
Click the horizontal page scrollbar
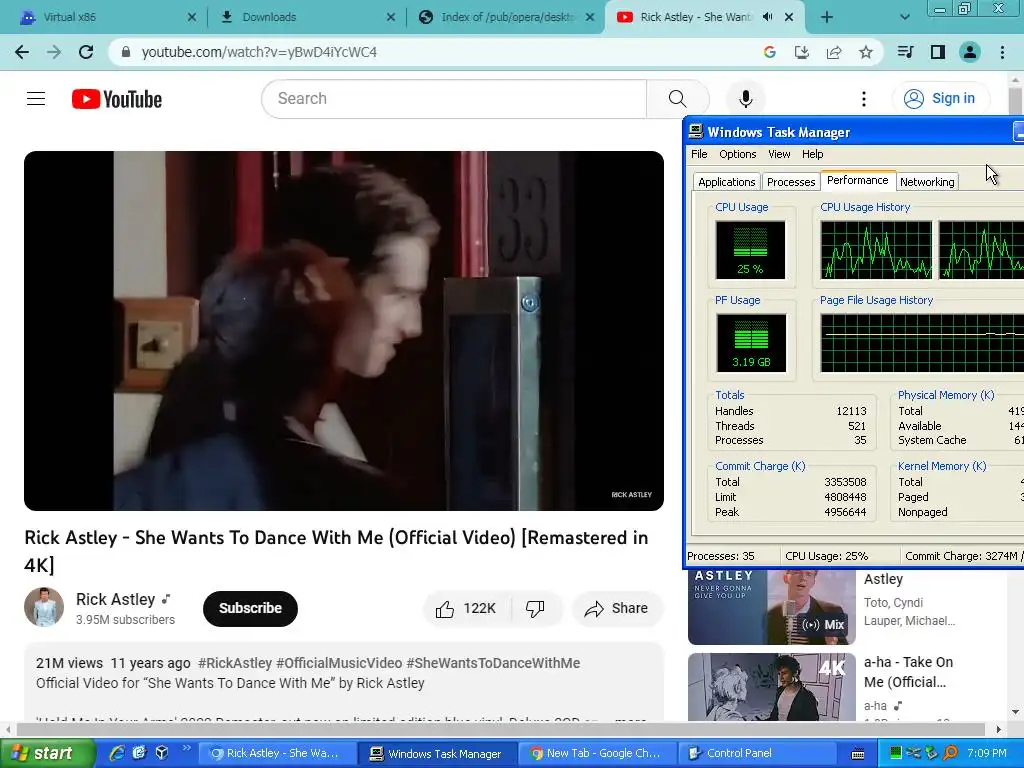(501, 729)
